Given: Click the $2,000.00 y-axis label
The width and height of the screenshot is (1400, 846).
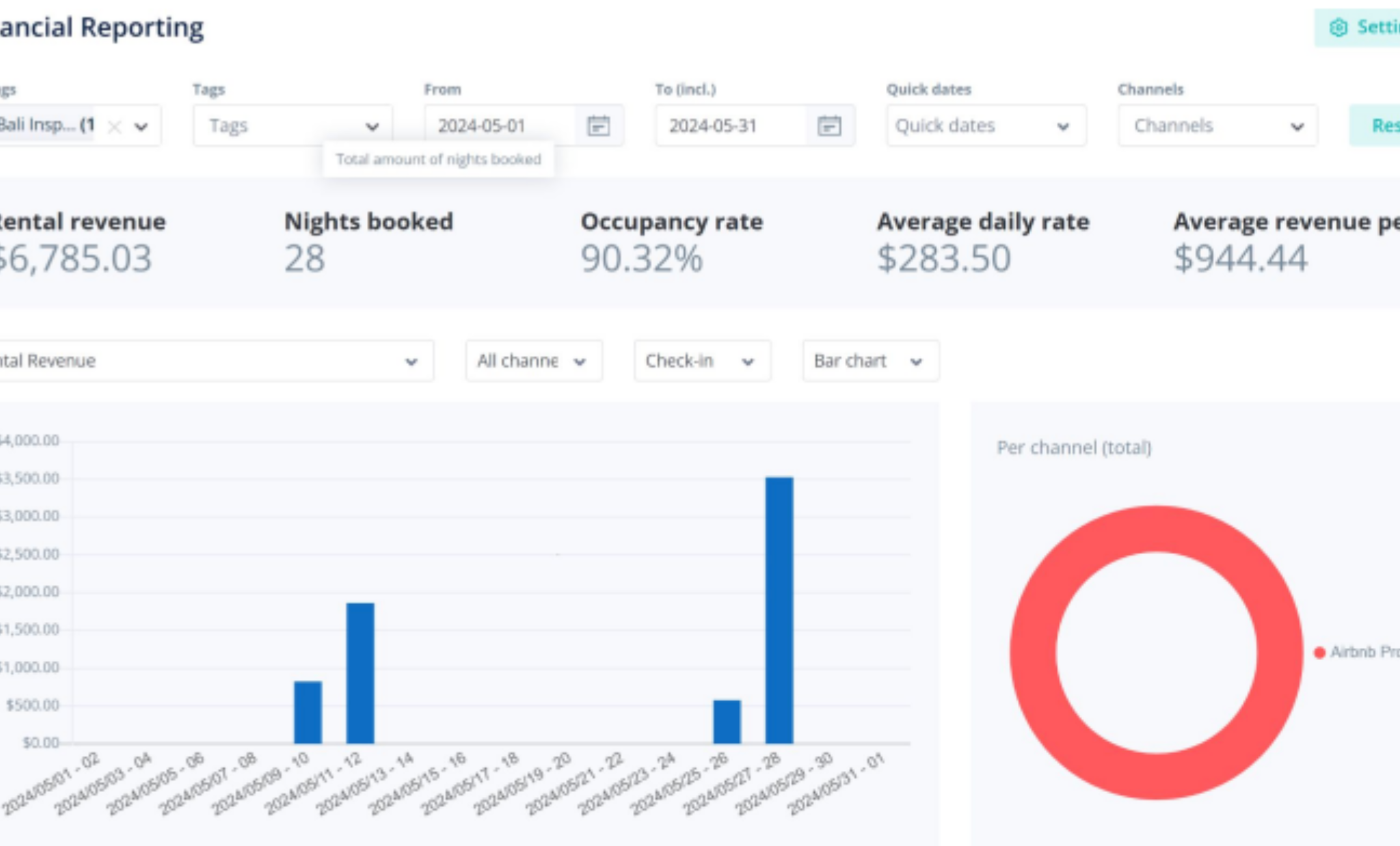Looking at the screenshot, I should click(30, 591).
